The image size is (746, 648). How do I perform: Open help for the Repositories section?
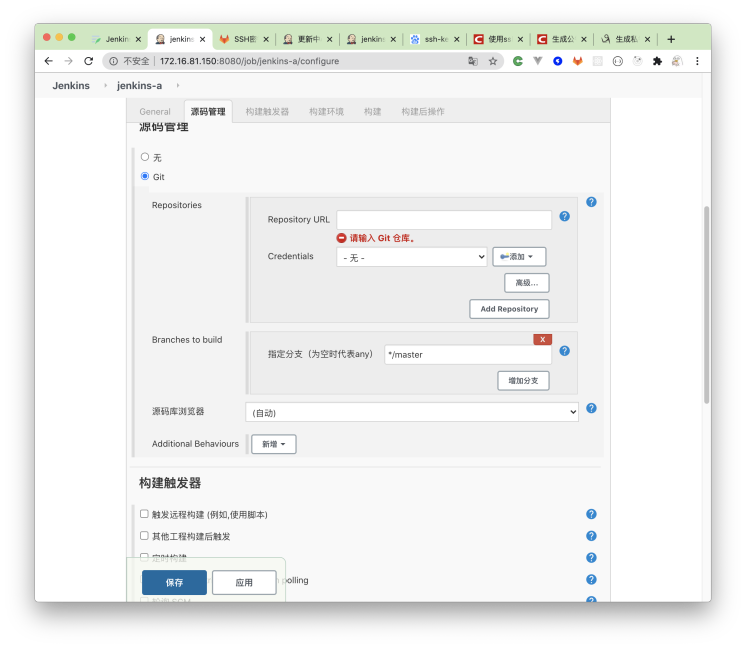591,202
